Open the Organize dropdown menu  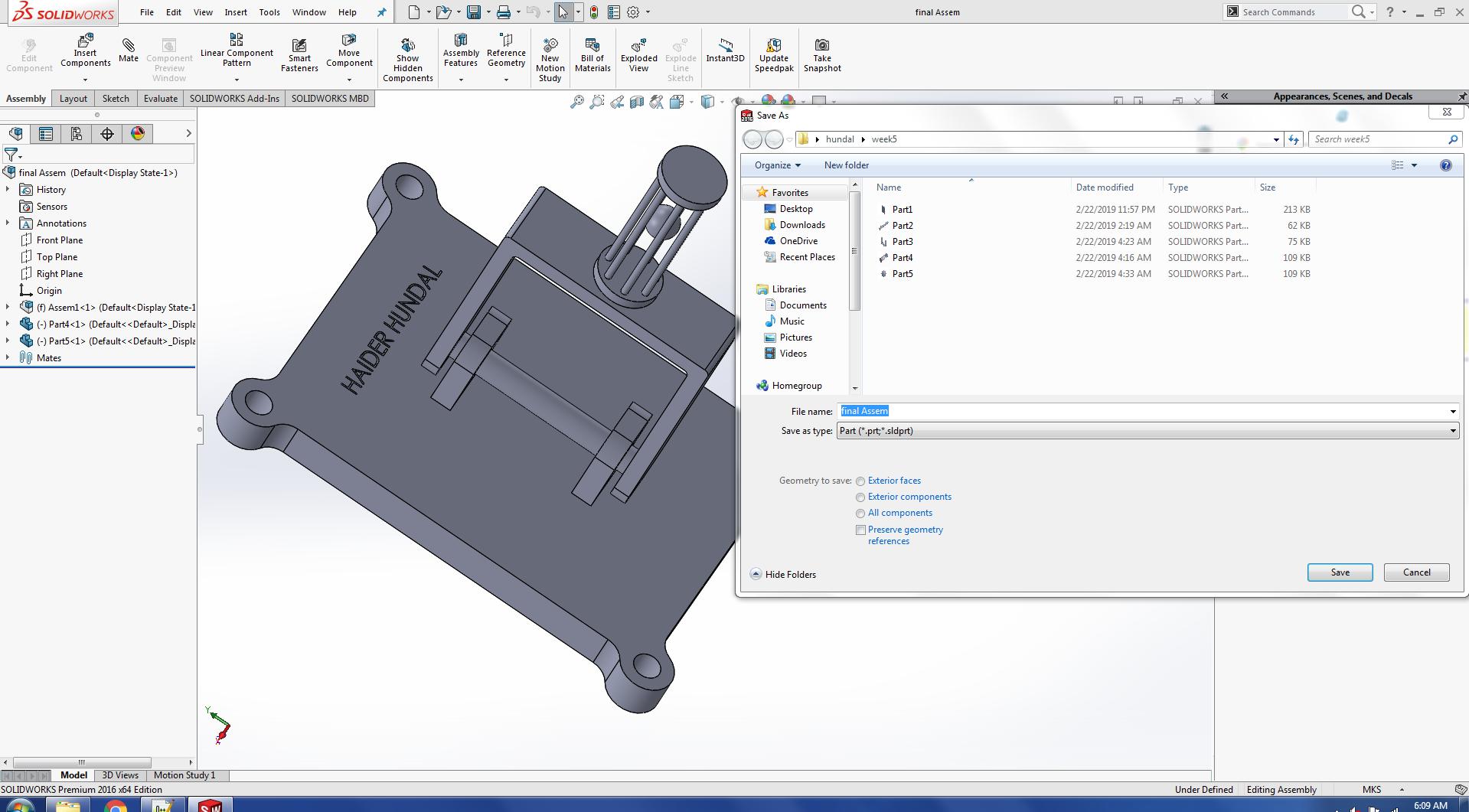click(x=777, y=165)
